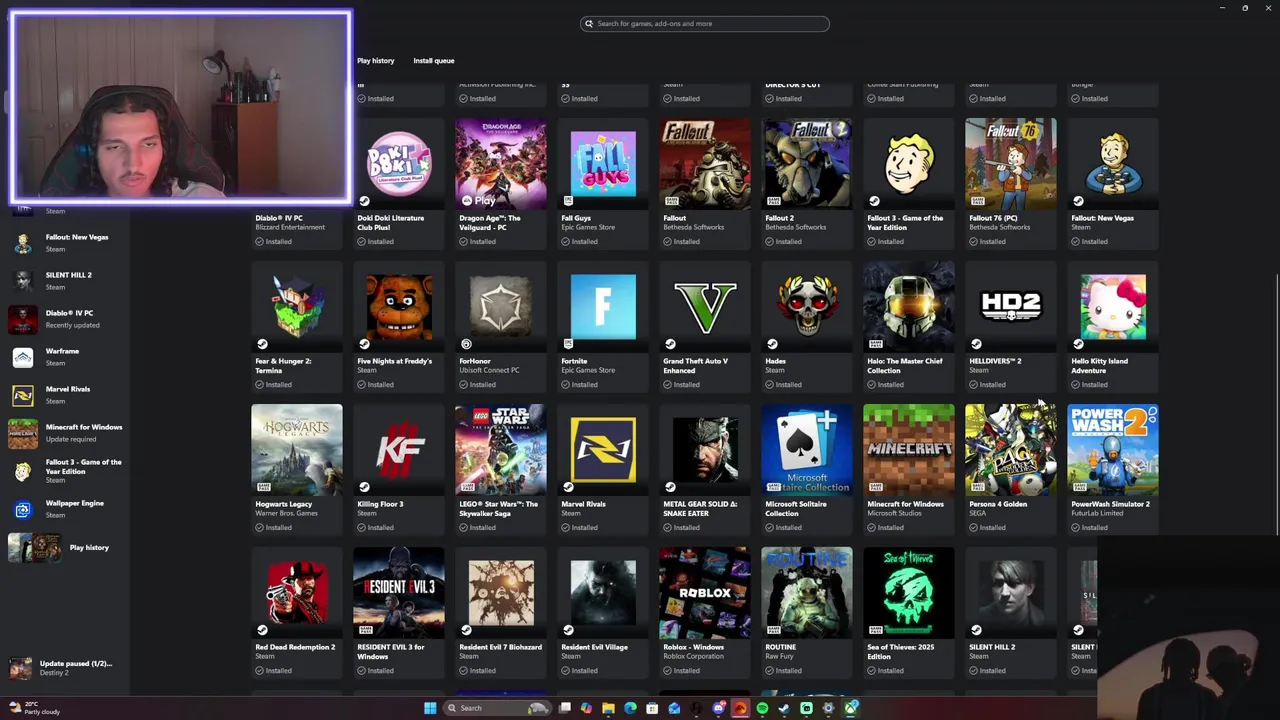Open weather widget showing Partly cloudy

point(35,708)
